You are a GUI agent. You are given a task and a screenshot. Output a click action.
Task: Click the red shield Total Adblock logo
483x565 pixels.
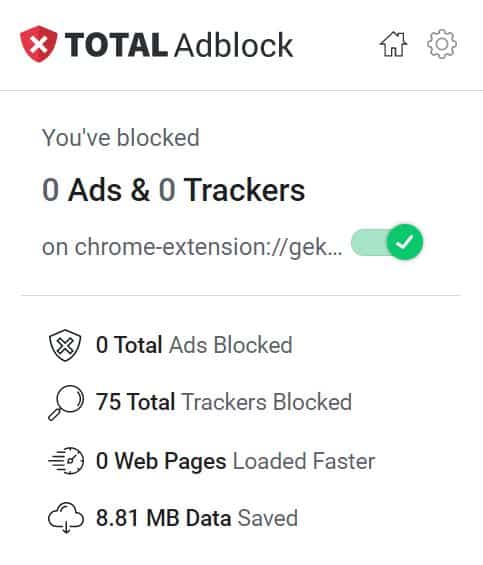[x=39, y=44]
